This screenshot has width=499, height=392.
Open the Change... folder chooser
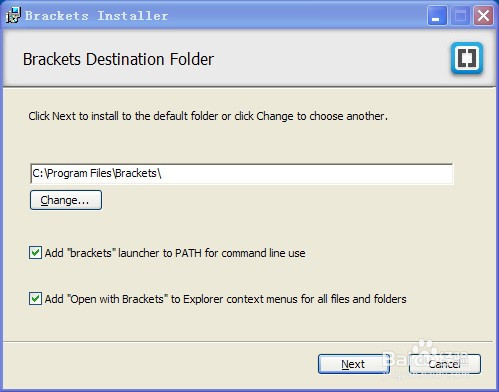[66, 200]
